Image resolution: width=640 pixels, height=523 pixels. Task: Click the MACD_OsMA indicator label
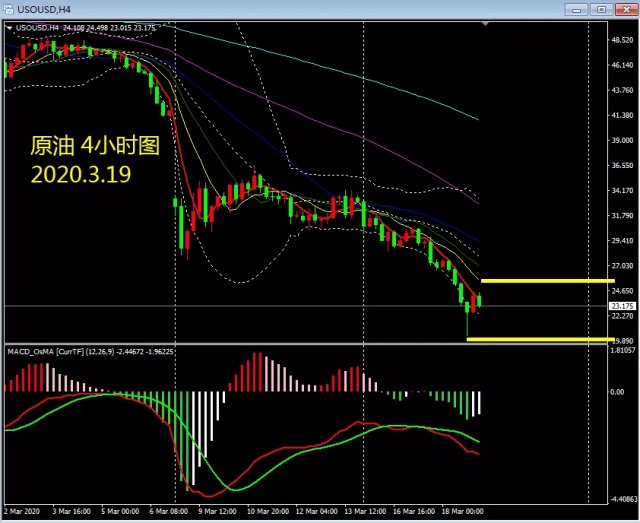pos(90,352)
